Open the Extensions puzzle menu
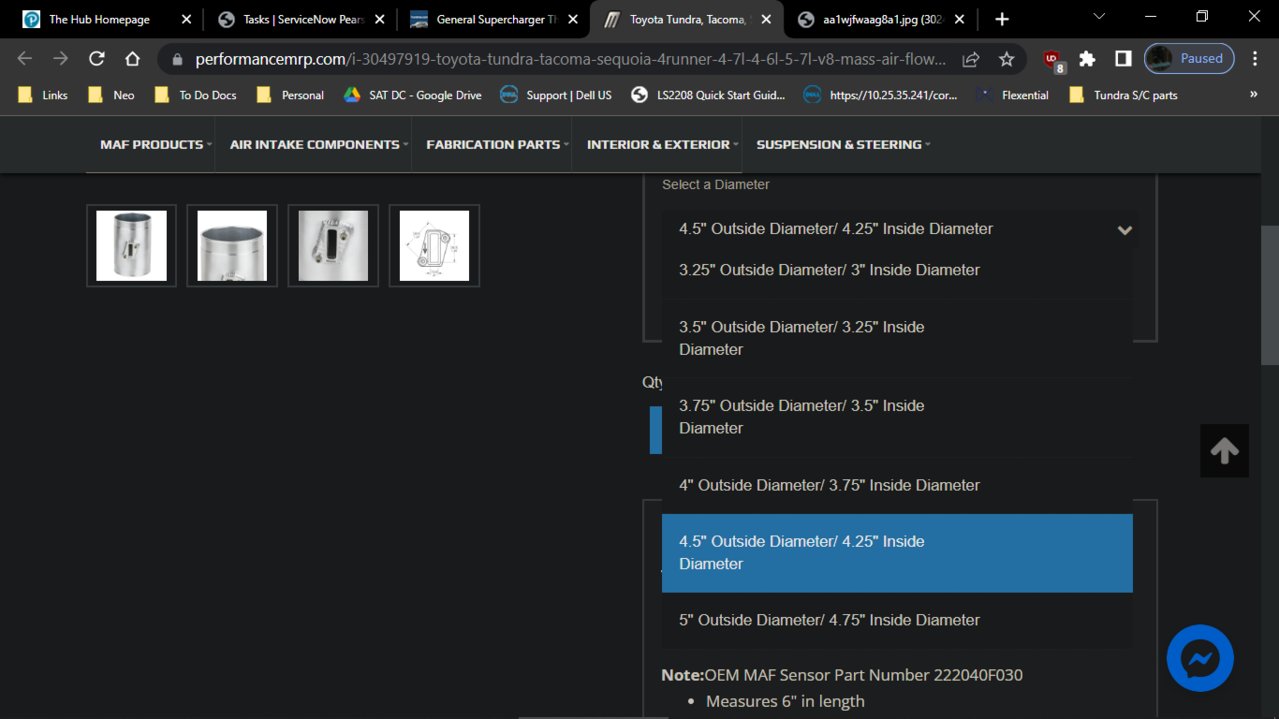This screenshot has width=1279, height=719. tap(1087, 59)
